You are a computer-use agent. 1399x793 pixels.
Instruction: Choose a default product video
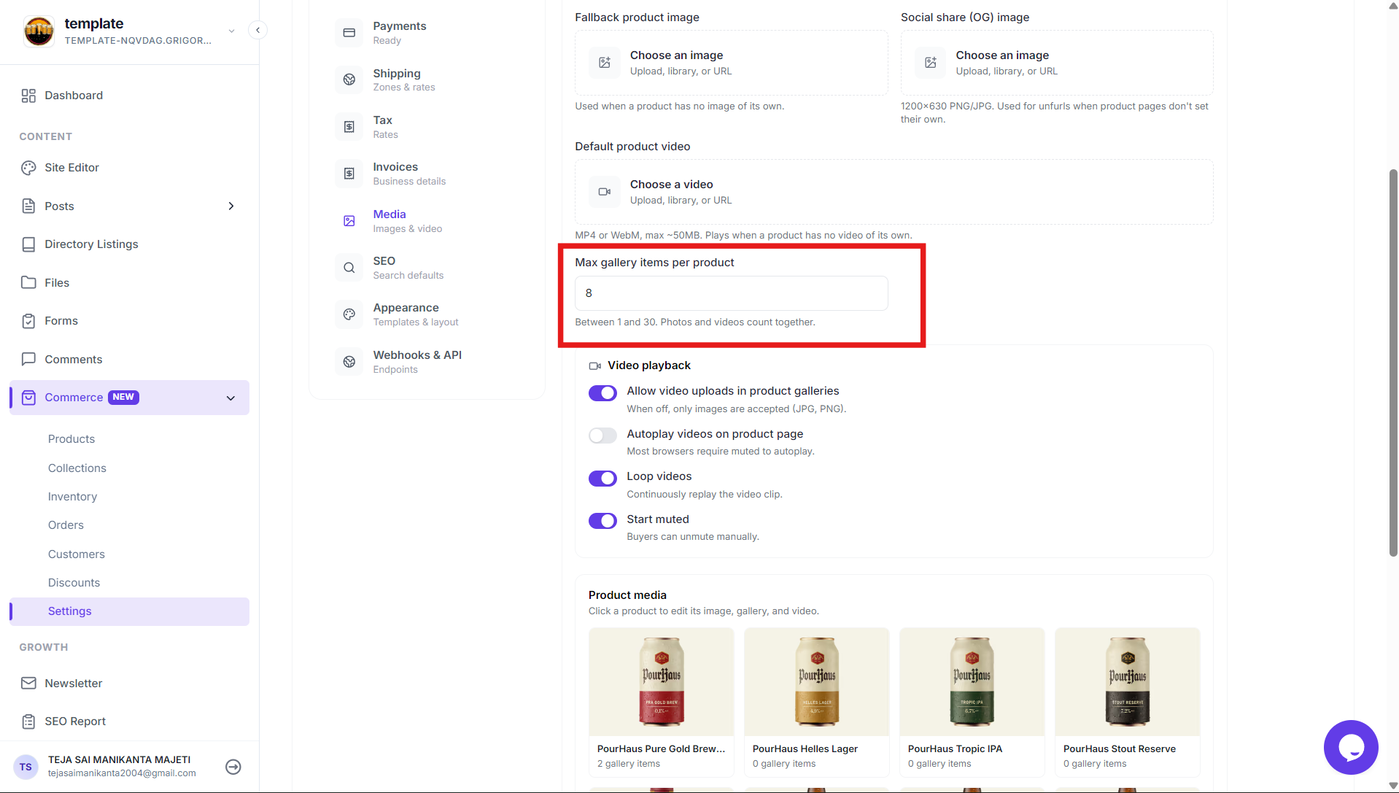click(x=894, y=192)
